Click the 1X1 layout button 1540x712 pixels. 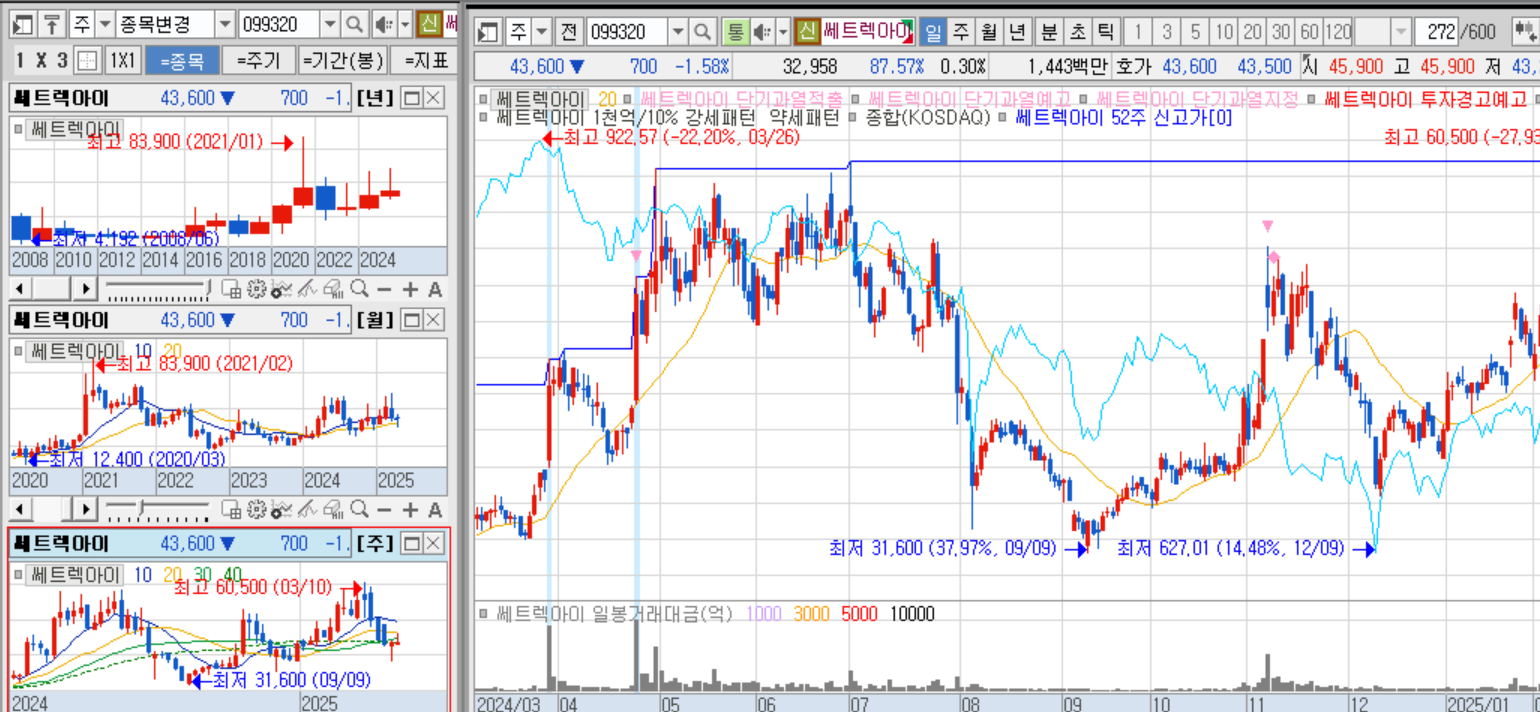coord(123,60)
